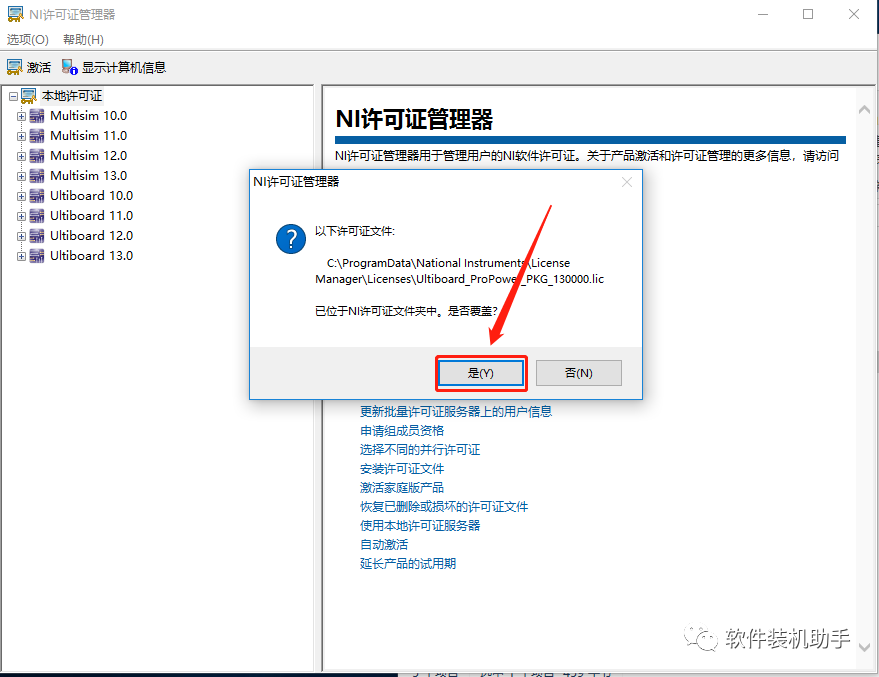Confirm overwrite with 是(Y) button

coord(481,373)
